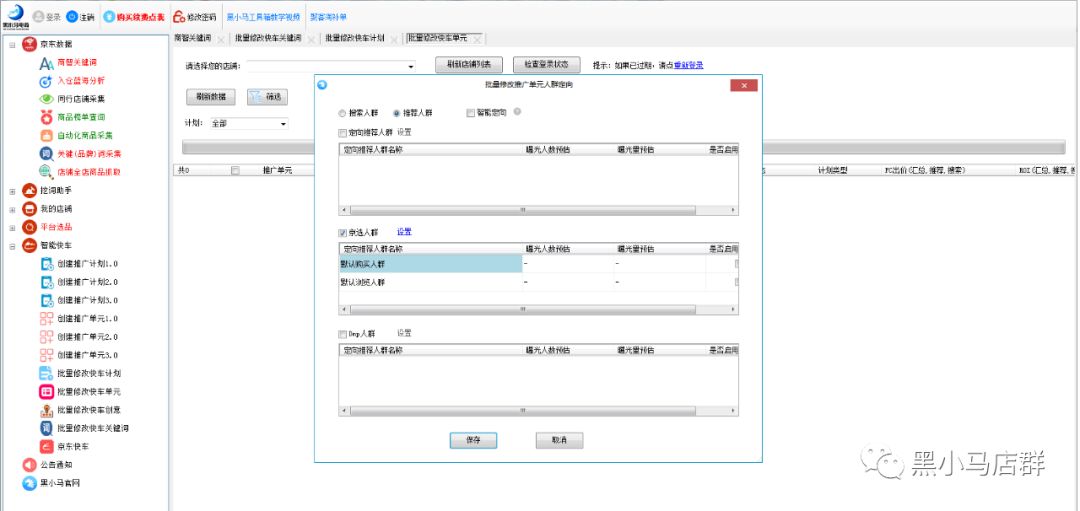Click the 京东快车 red icon
The height and width of the screenshot is (511, 1080).
pyautogui.click(x=46, y=446)
